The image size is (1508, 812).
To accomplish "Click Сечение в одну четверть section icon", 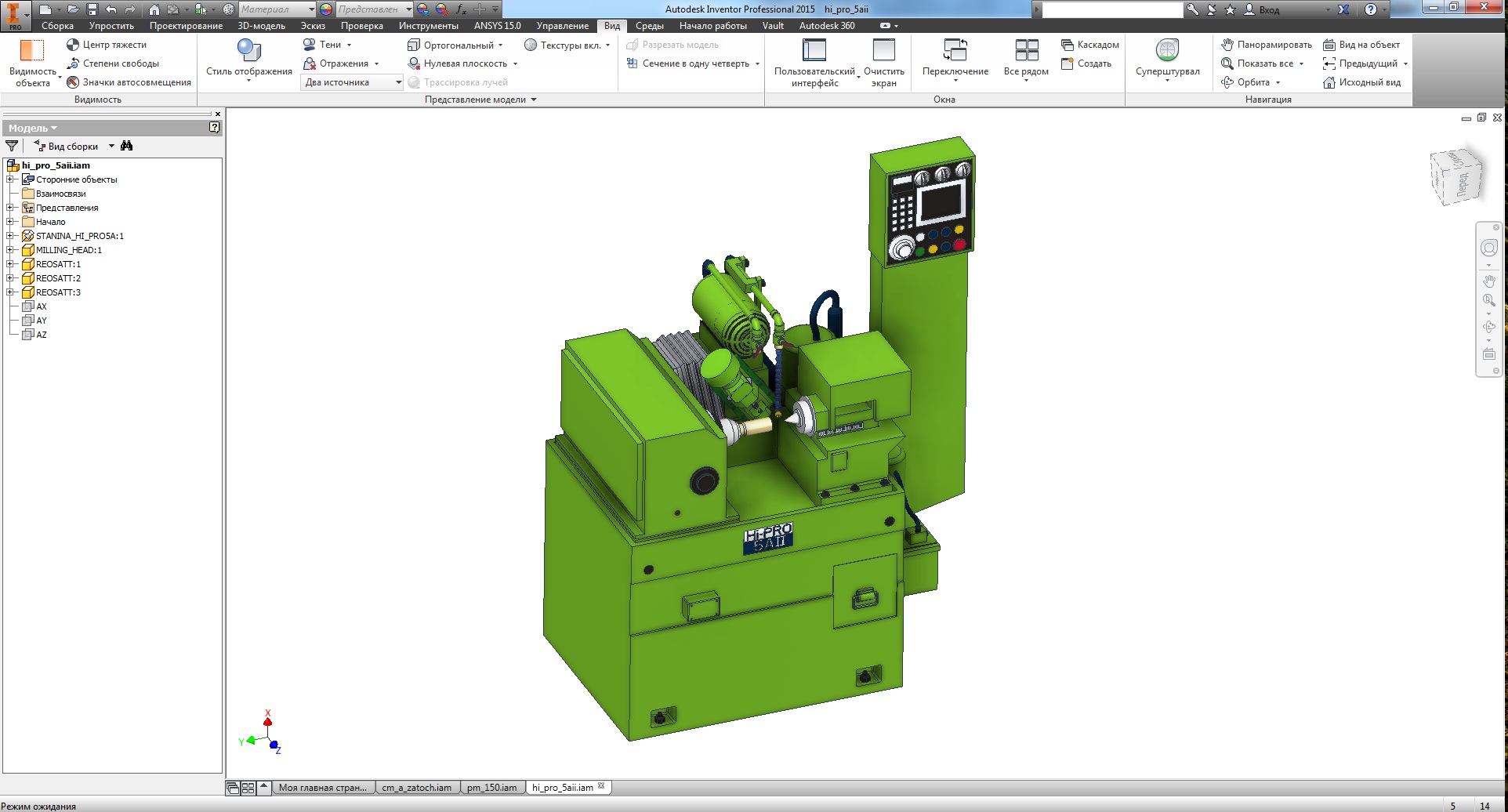I will 632,63.
